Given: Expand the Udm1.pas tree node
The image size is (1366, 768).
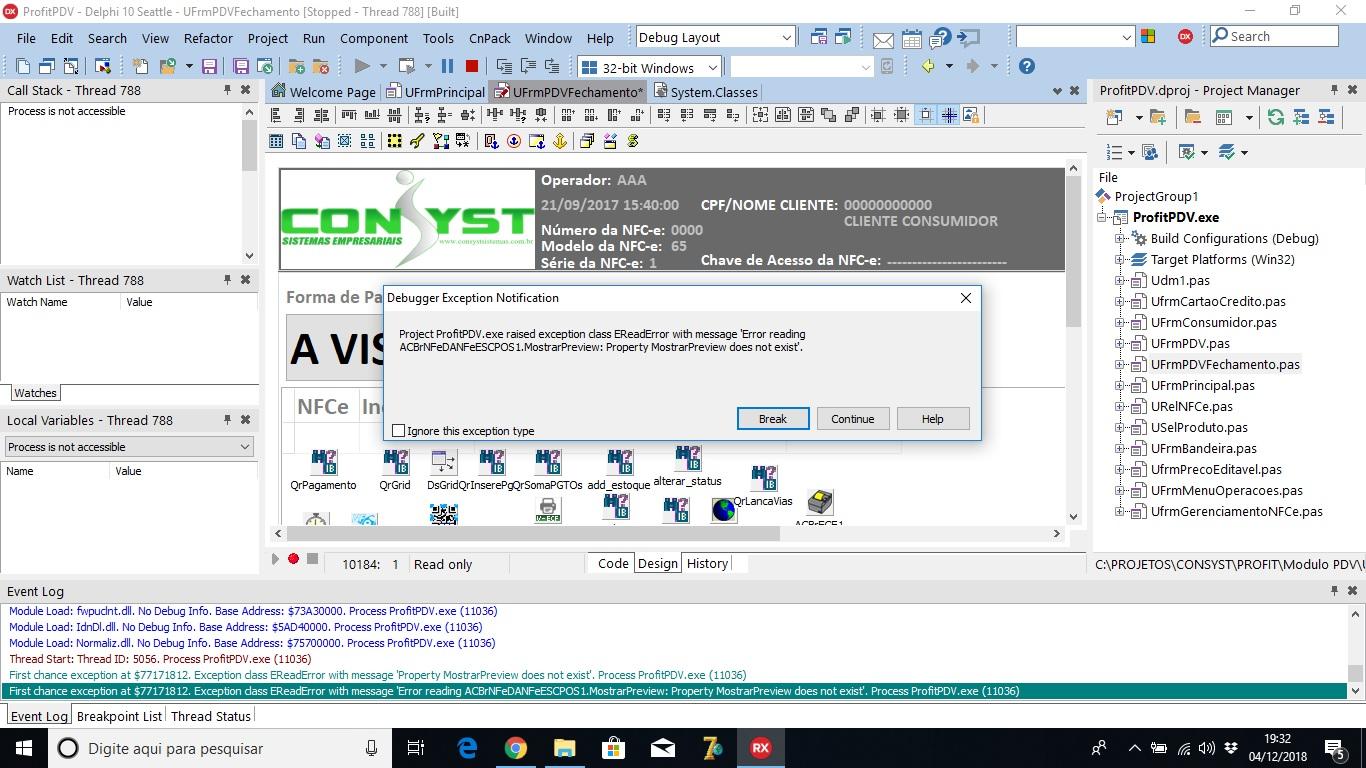Looking at the screenshot, I should pos(1120,281).
